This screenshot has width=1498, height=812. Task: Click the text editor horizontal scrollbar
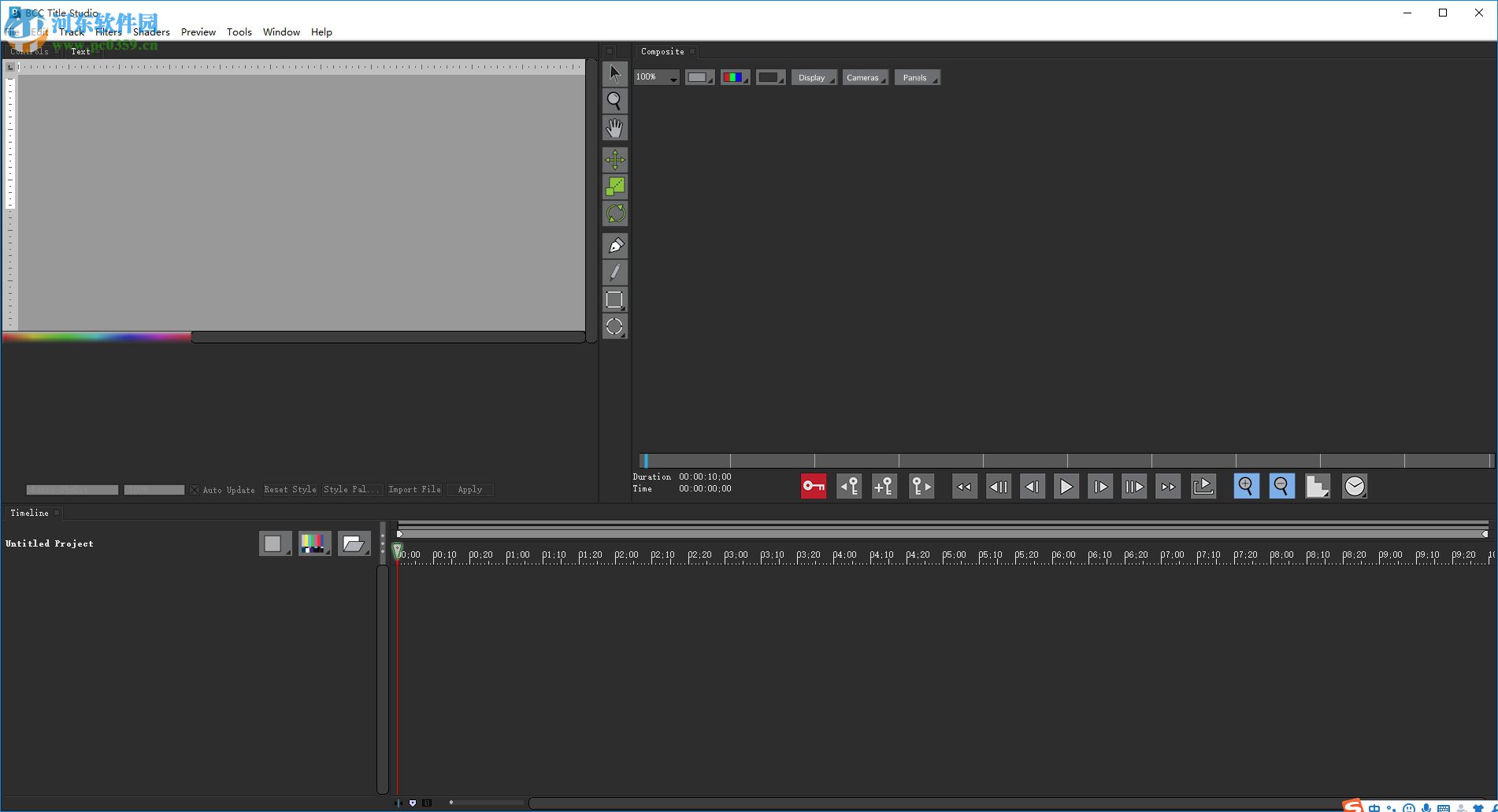[388, 337]
